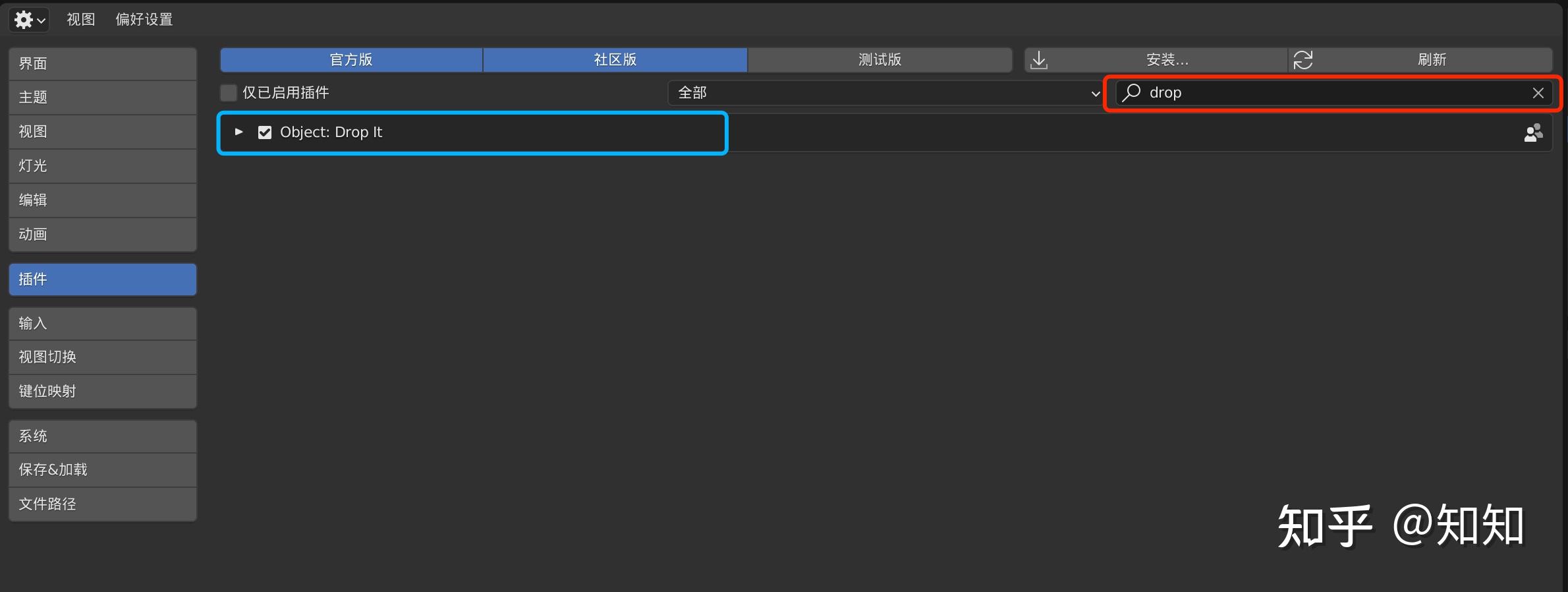Clear the search field with X
The image size is (1568, 592).
point(1538,93)
